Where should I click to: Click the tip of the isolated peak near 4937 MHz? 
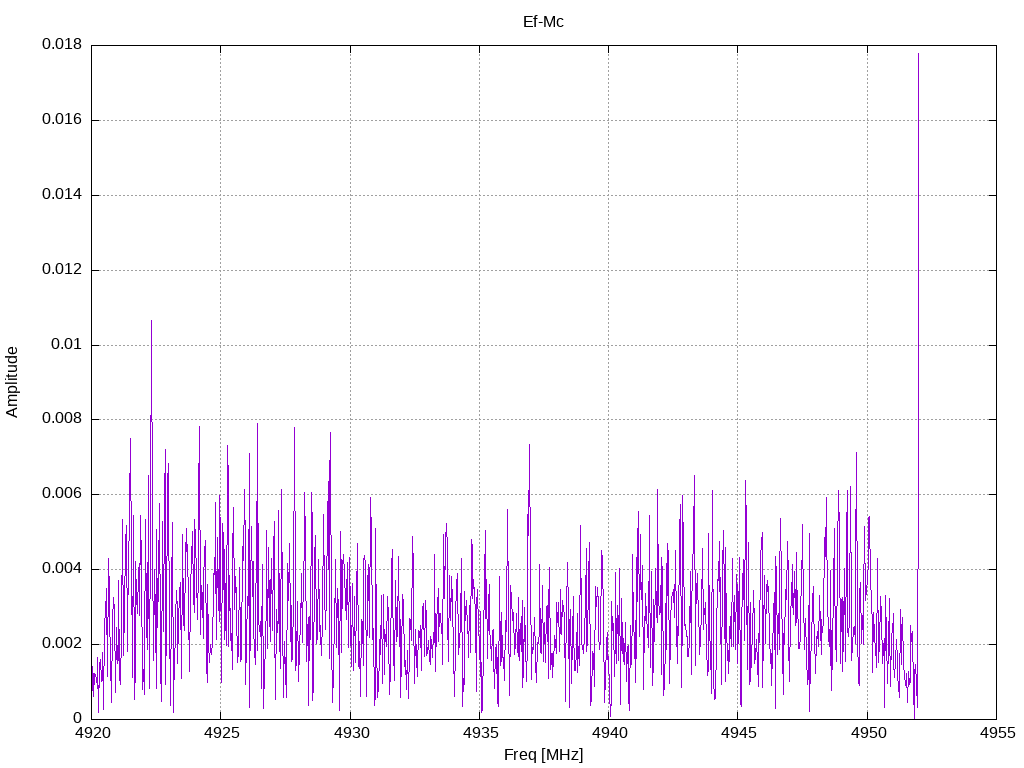point(529,445)
